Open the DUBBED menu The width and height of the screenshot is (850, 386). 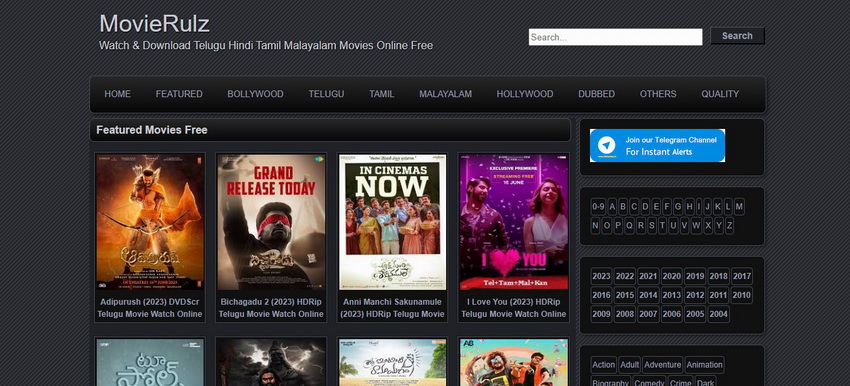coord(596,94)
